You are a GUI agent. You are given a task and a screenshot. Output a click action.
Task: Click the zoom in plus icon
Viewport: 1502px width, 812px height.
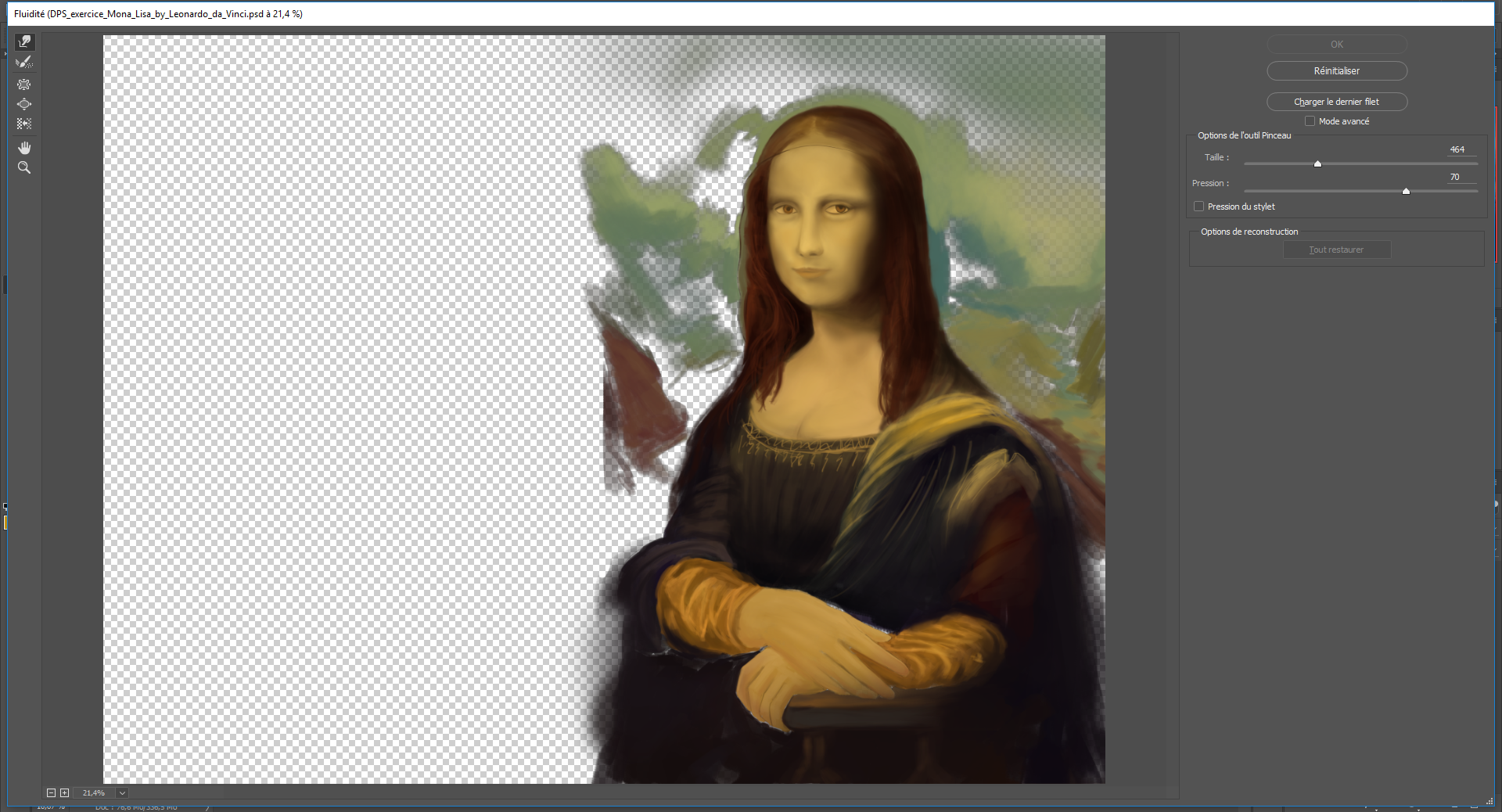pos(65,793)
